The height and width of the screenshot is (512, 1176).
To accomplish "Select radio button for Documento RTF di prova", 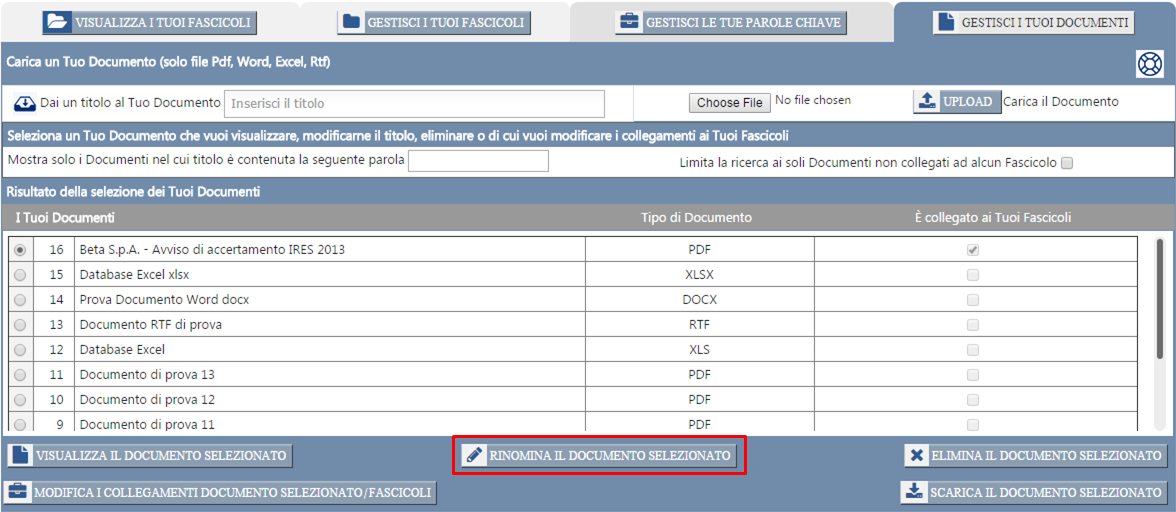I will (20, 325).
